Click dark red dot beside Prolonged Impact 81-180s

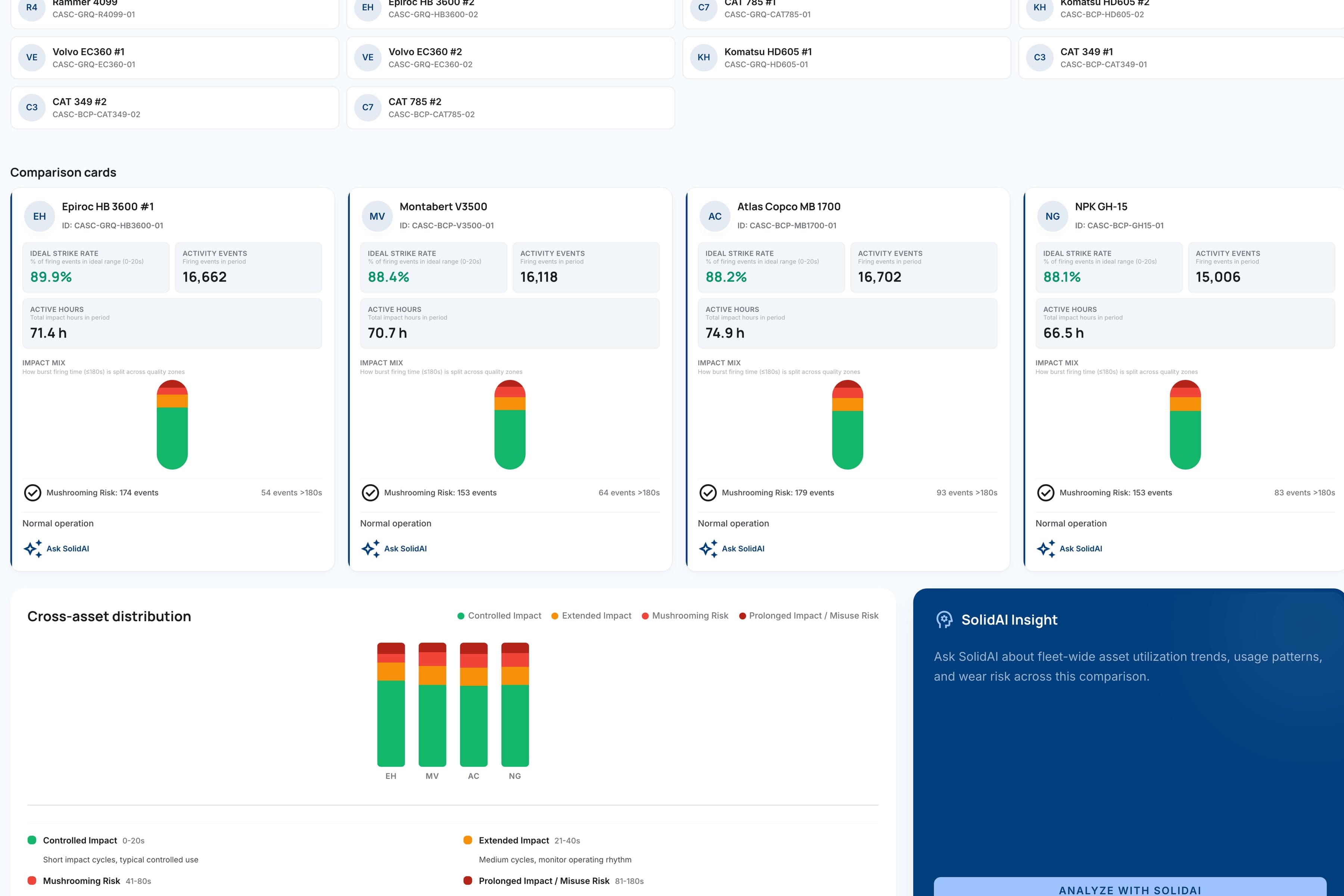[468, 881]
